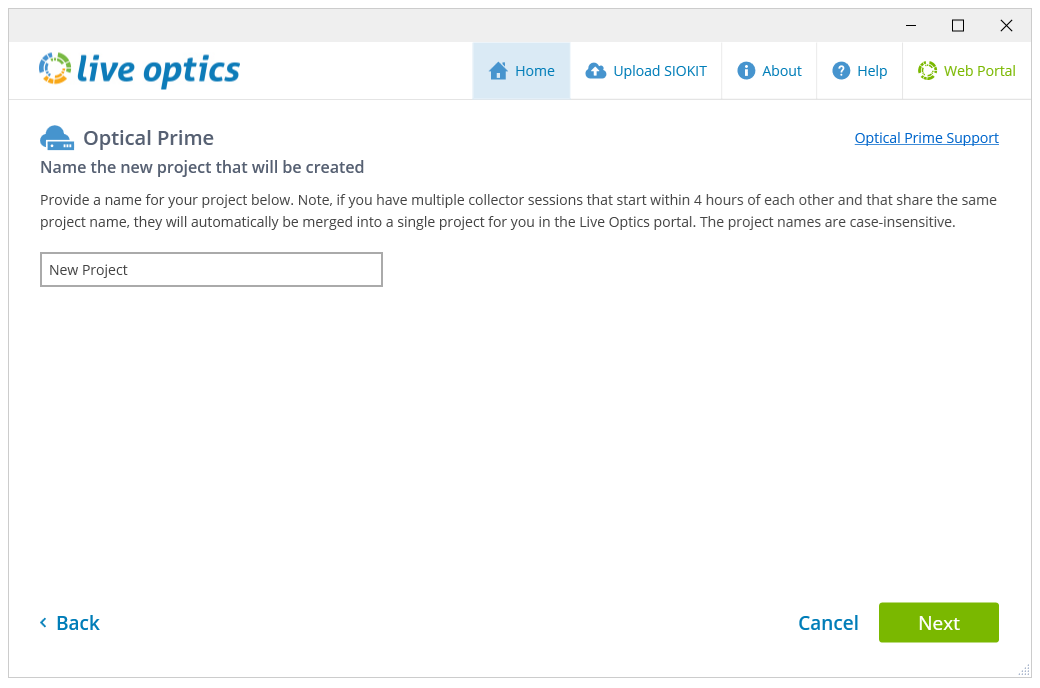The height and width of the screenshot is (688, 1040).
Task: Click the Home house icon
Action: (498, 71)
